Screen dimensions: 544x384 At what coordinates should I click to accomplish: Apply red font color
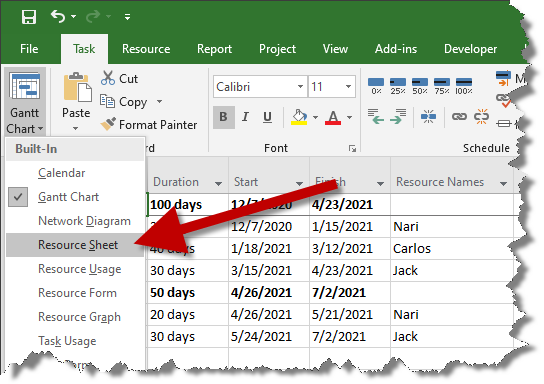[333, 117]
